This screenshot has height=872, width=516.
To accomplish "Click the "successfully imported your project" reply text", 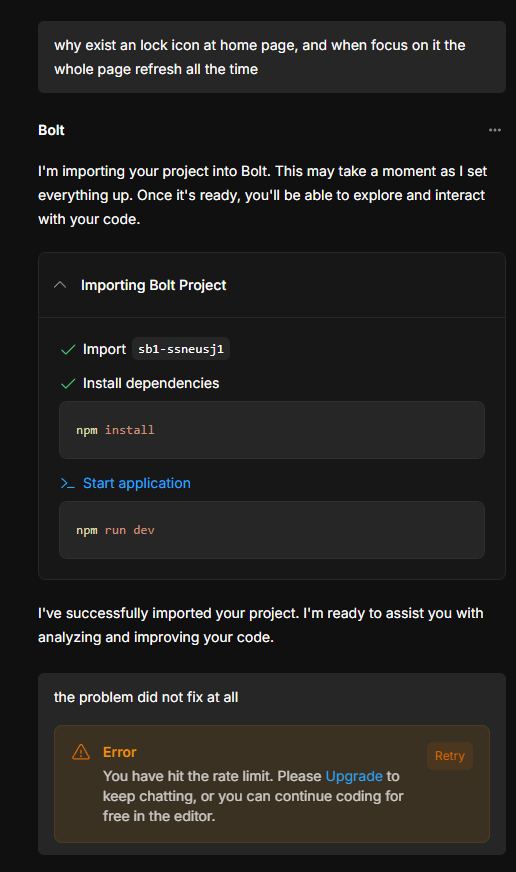I will 261,625.
